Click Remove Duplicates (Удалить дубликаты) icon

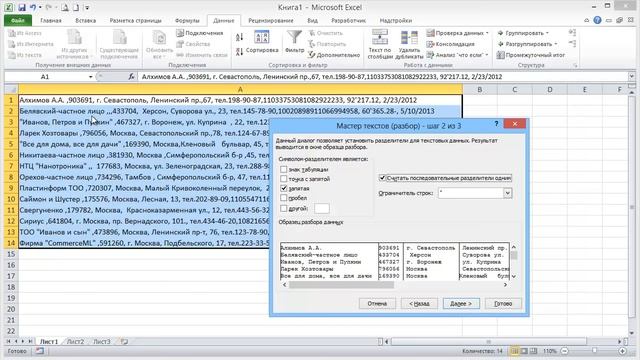pyautogui.click(x=409, y=44)
